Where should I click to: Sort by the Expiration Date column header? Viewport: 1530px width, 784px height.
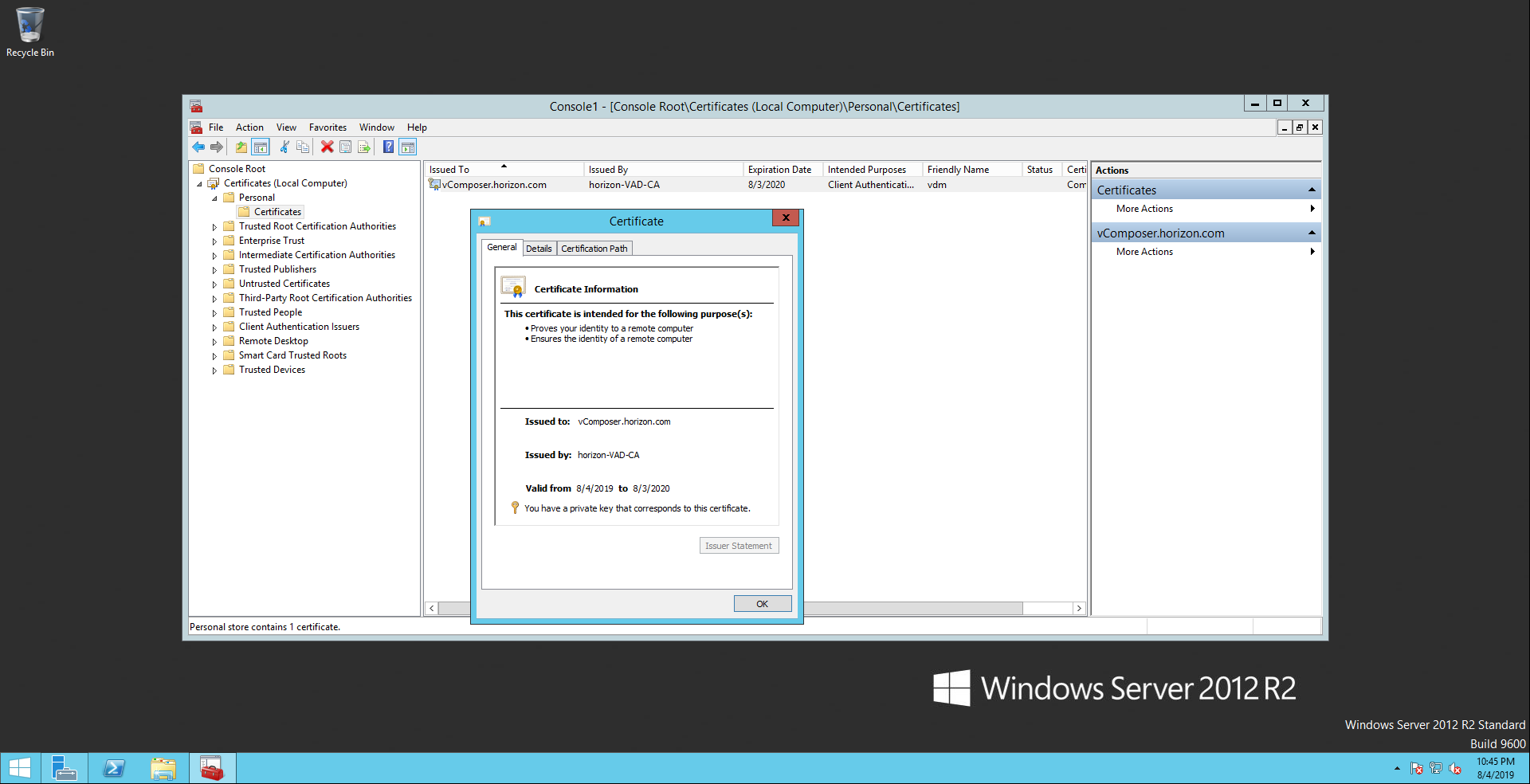pos(779,170)
